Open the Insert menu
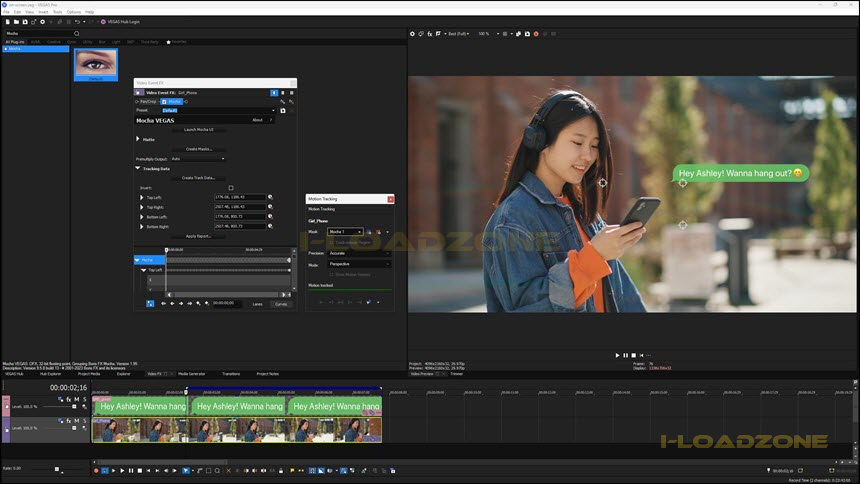The width and height of the screenshot is (860, 484). [x=43, y=12]
